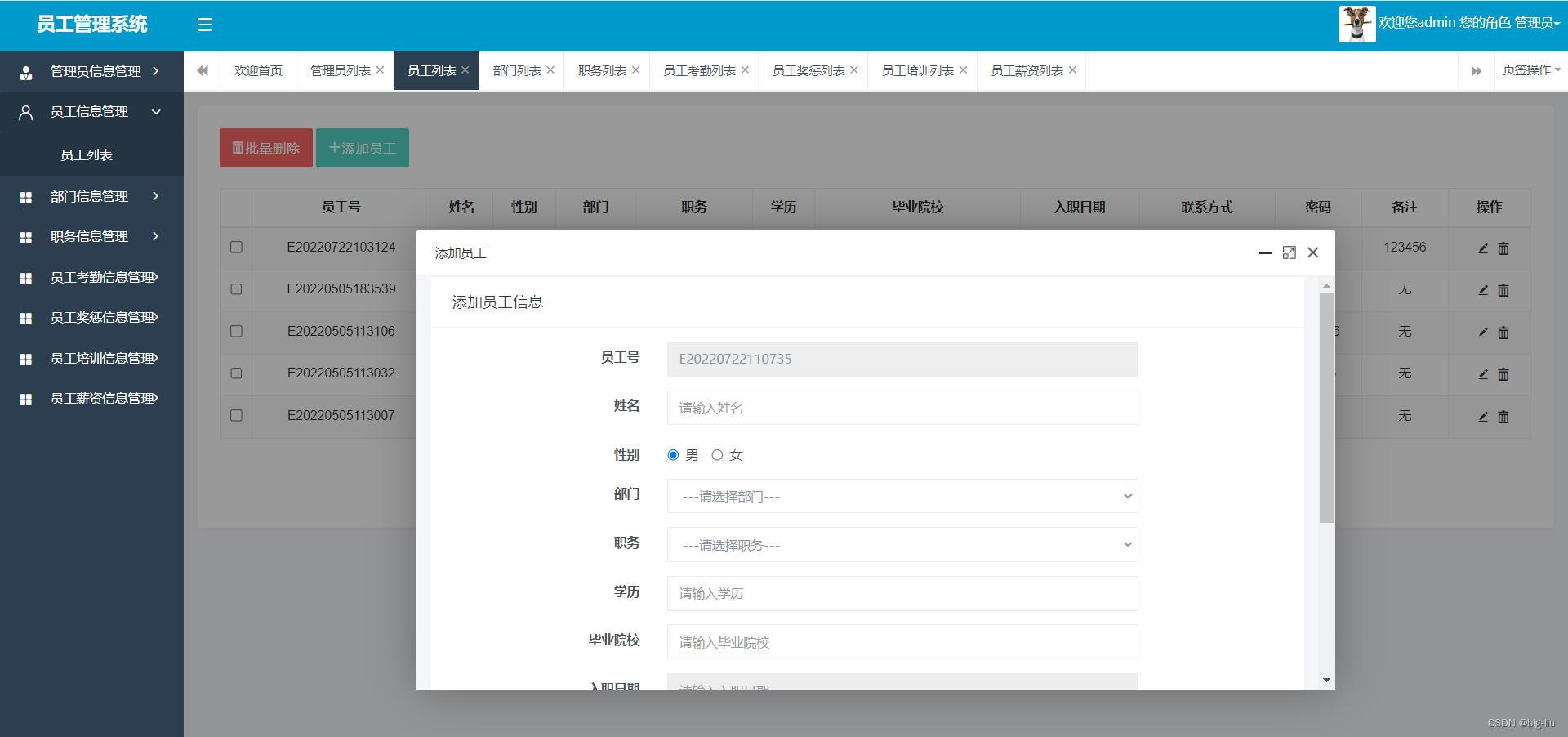Click the hamburger menu icon in header
The width and height of the screenshot is (1568, 737).
coord(204,25)
